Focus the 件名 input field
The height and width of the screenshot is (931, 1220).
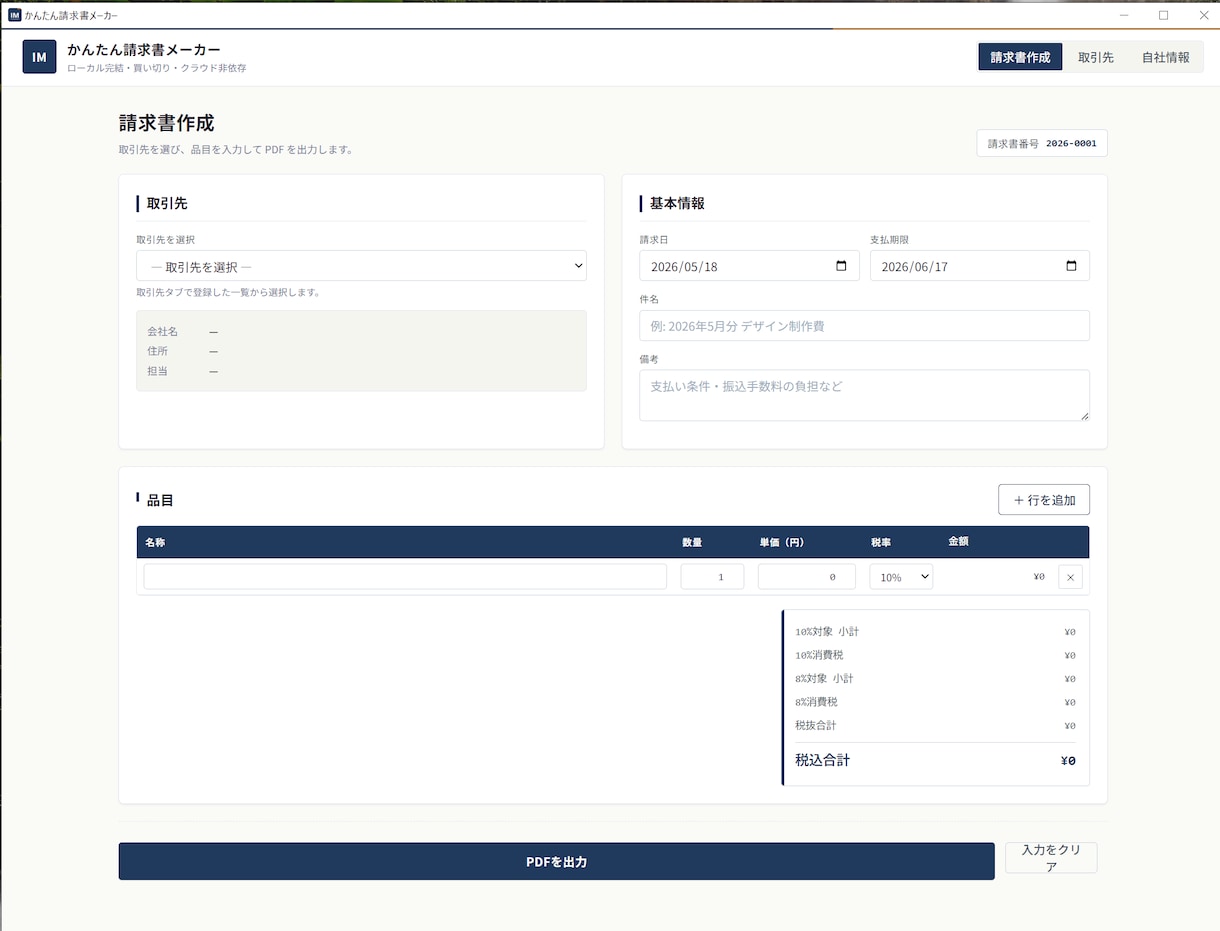tap(864, 326)
